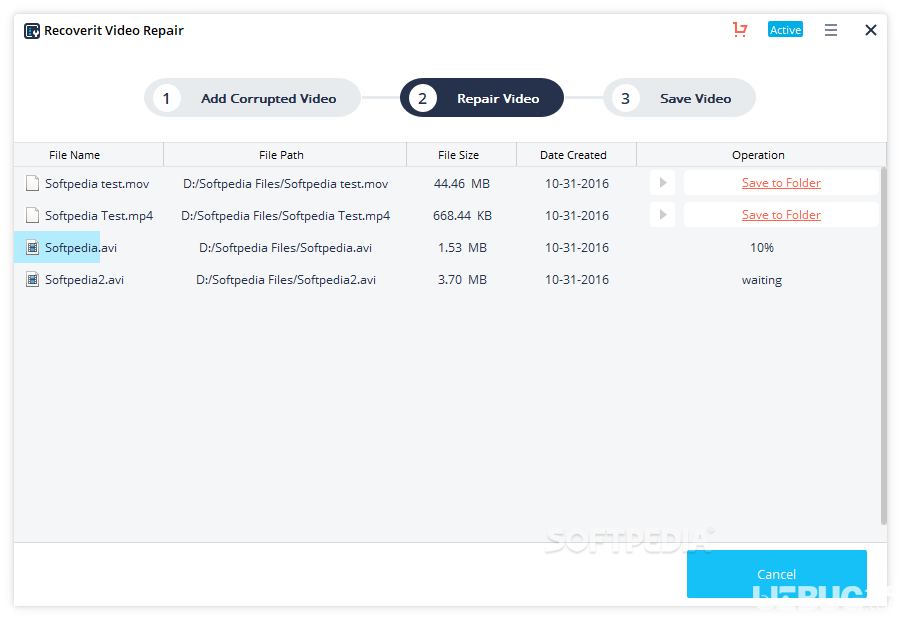The height and width of the screenshot is (620, 902).
Task: Click the waiting status of Softpedia2.avi
Action: pos(762,280)
